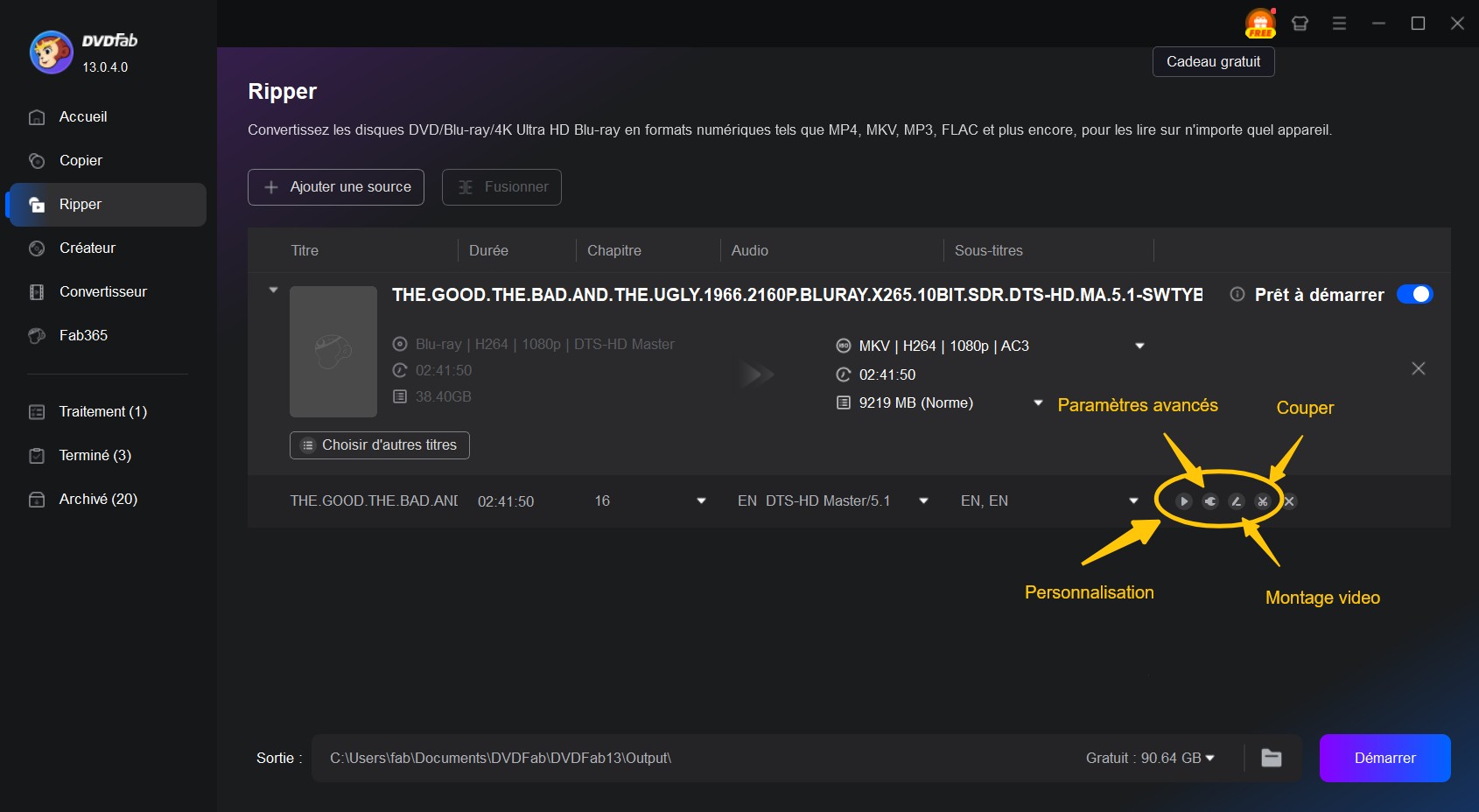Click the Démarrer button
Viewport: 1479px width, 812px height.
coord(1385,759)
